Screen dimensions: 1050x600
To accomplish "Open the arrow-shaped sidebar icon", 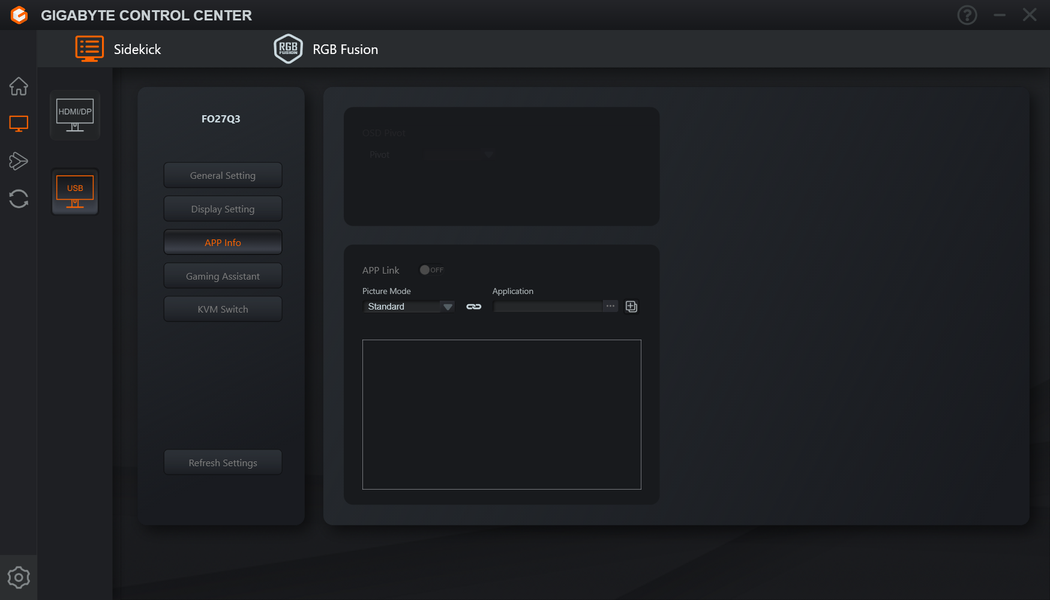I will (x=18, y=161).
